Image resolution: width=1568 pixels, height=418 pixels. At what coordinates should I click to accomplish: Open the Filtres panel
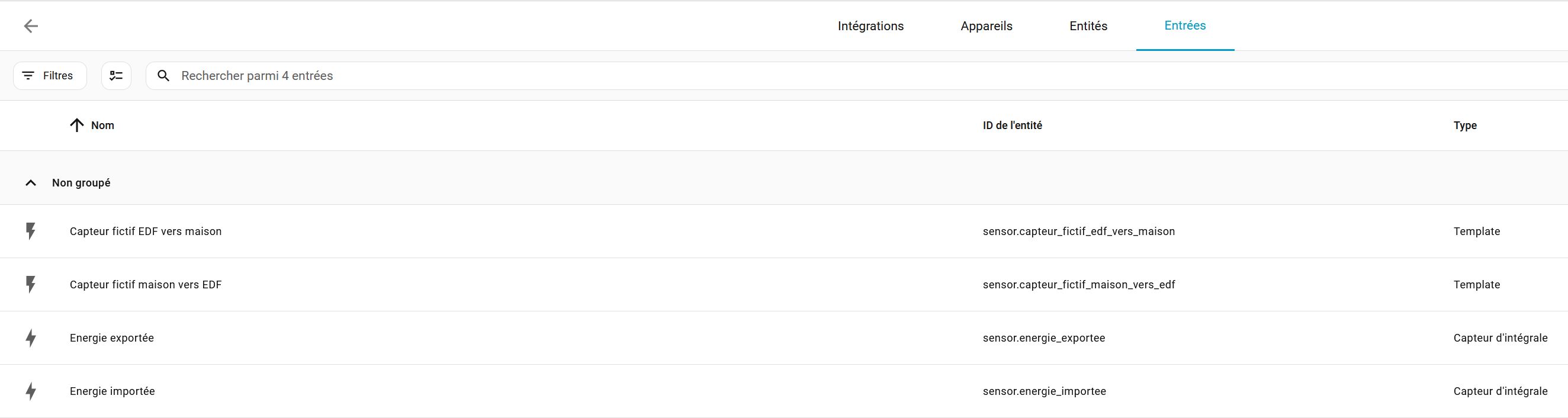point(50,76)
